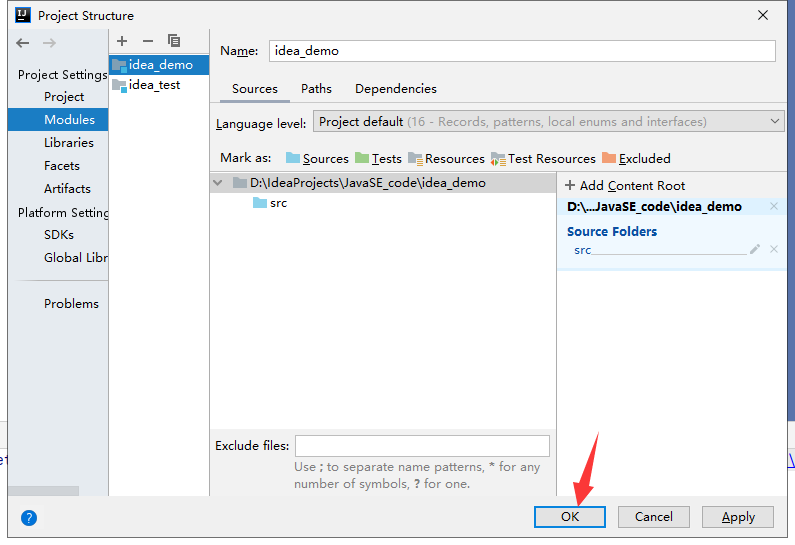Remove selected module with minus icon
Screen dimensions: 795x545
148,41
